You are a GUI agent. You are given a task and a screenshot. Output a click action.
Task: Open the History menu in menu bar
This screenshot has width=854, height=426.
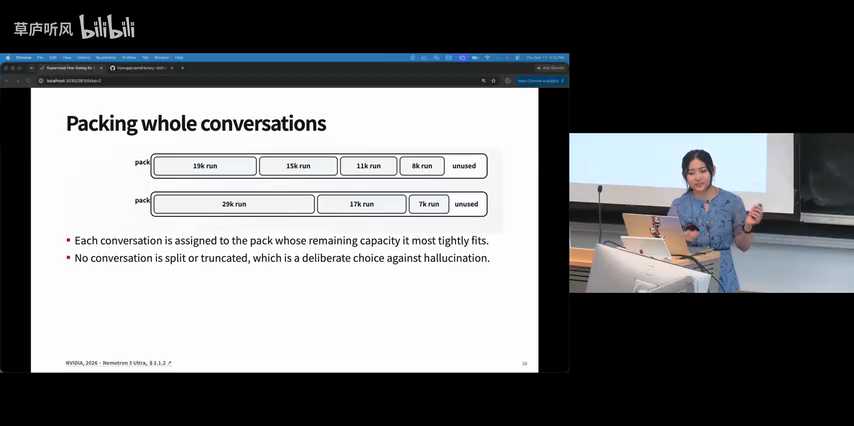pyautogui.click(x=83, y=57)
